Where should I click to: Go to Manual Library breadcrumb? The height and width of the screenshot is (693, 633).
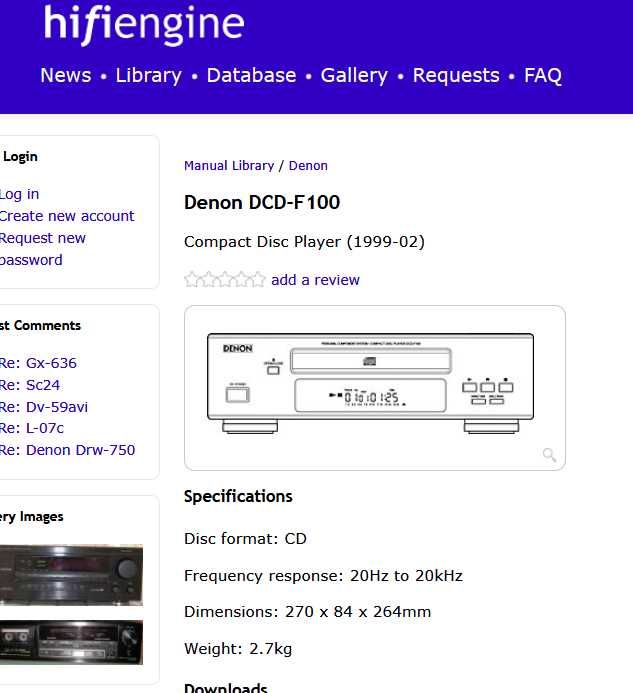click(229, 166)
